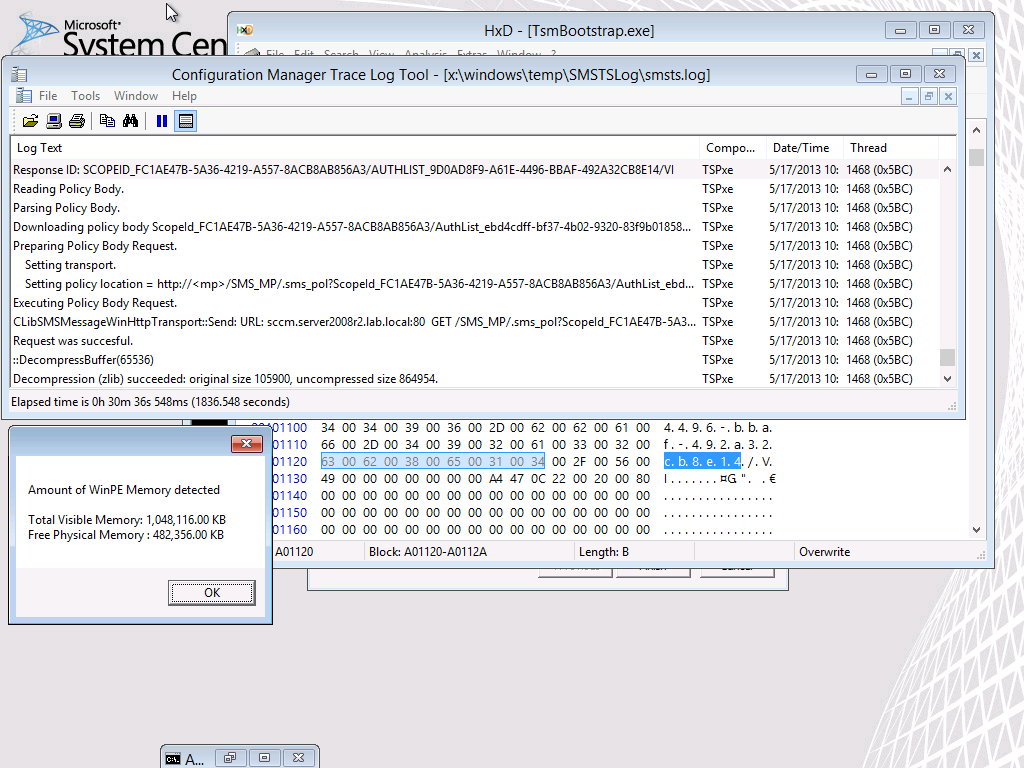
Task: Click the Thread column header
Action: click(890, 148)
